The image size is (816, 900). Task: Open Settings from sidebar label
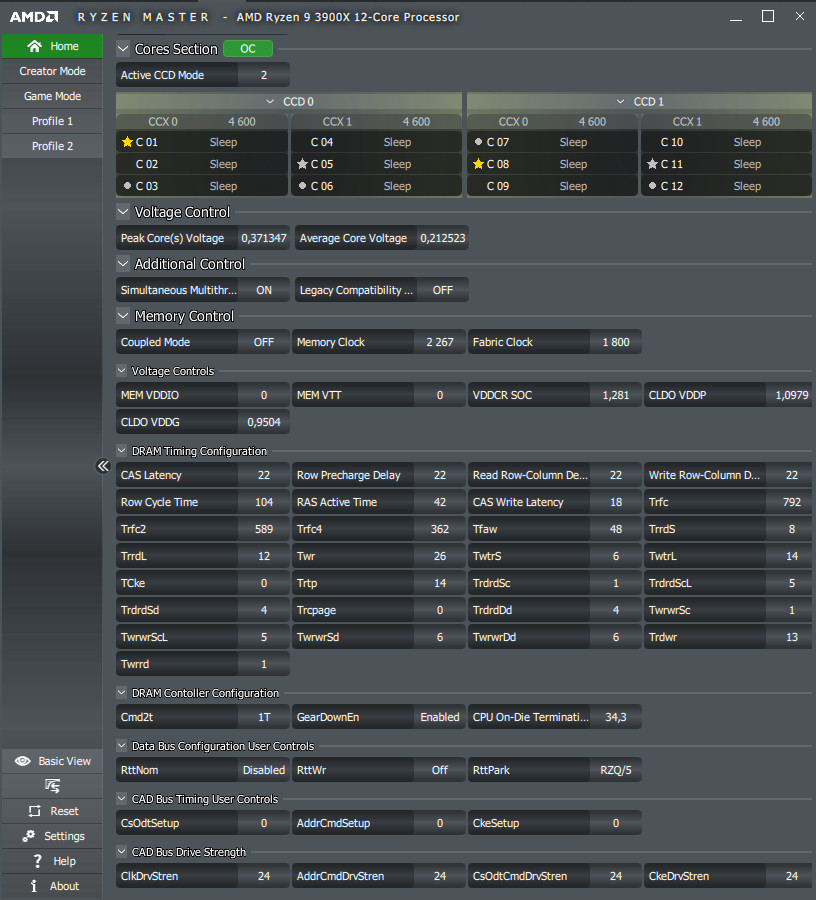[64, 836]
